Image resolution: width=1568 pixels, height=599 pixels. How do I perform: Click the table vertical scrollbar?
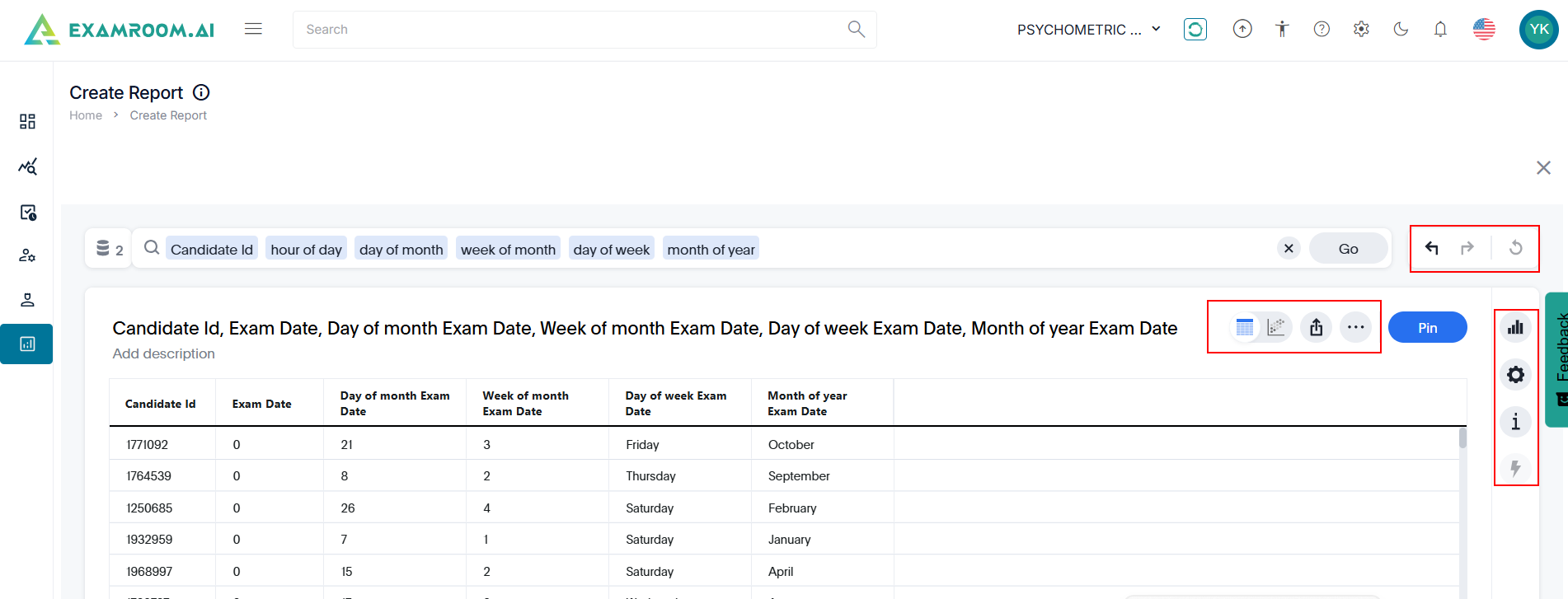tap(1462, 439)
